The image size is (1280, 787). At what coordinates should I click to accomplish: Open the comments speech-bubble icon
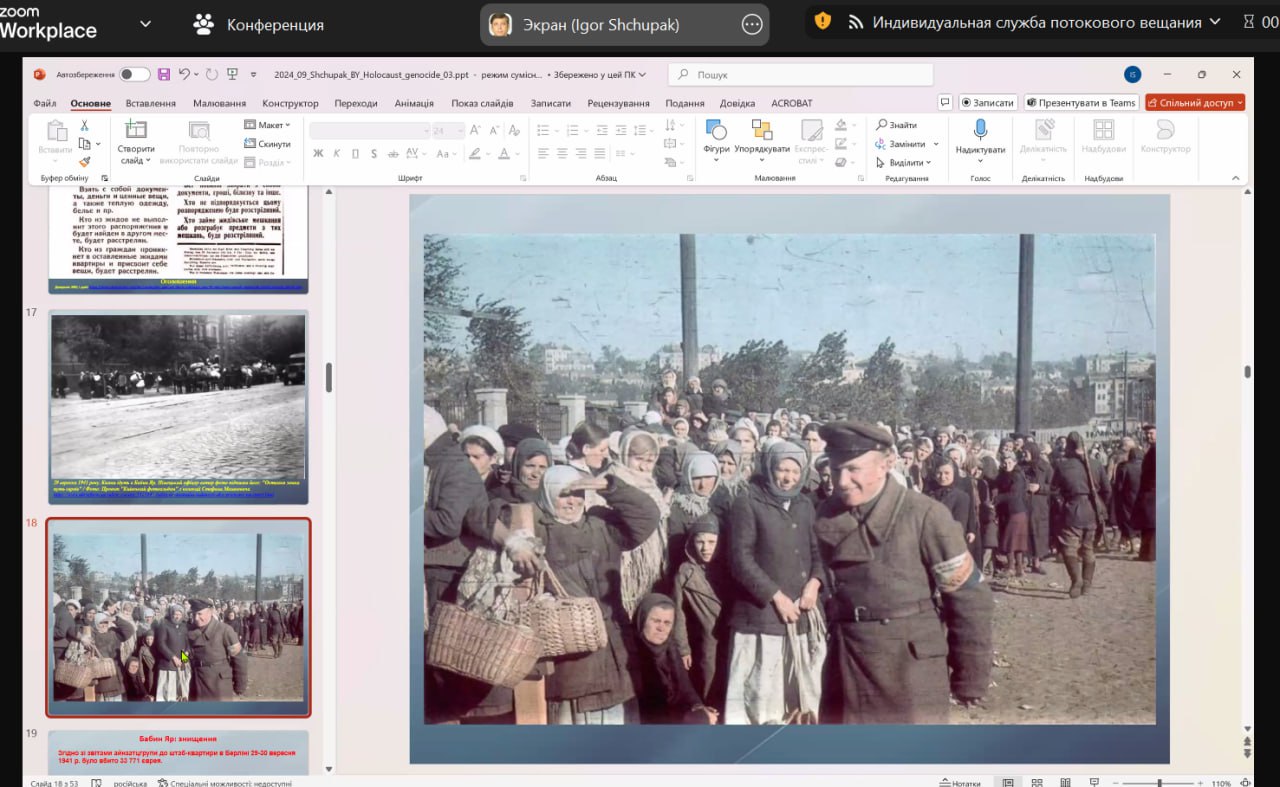pyautogui.click(x=945, y=102)
